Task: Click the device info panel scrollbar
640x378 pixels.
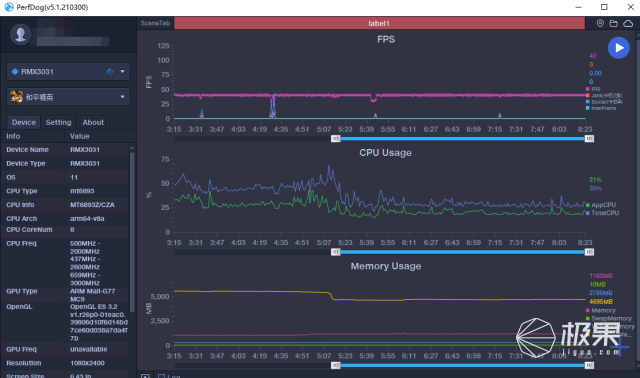Action: point(132,229)
